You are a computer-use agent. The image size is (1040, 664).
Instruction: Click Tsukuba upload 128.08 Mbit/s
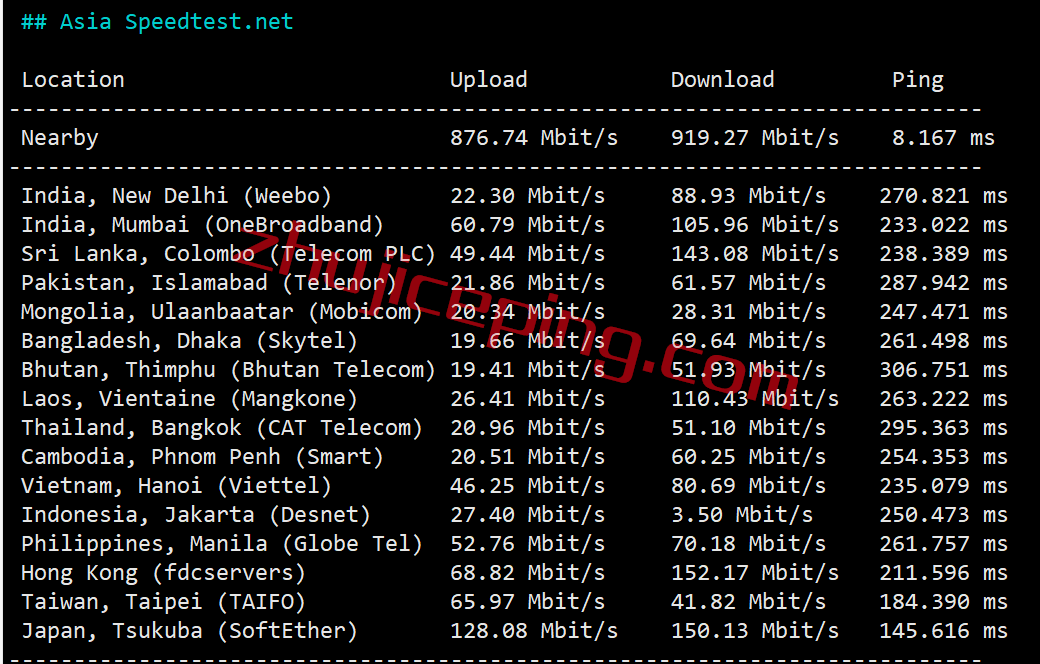tap(534, 631)
